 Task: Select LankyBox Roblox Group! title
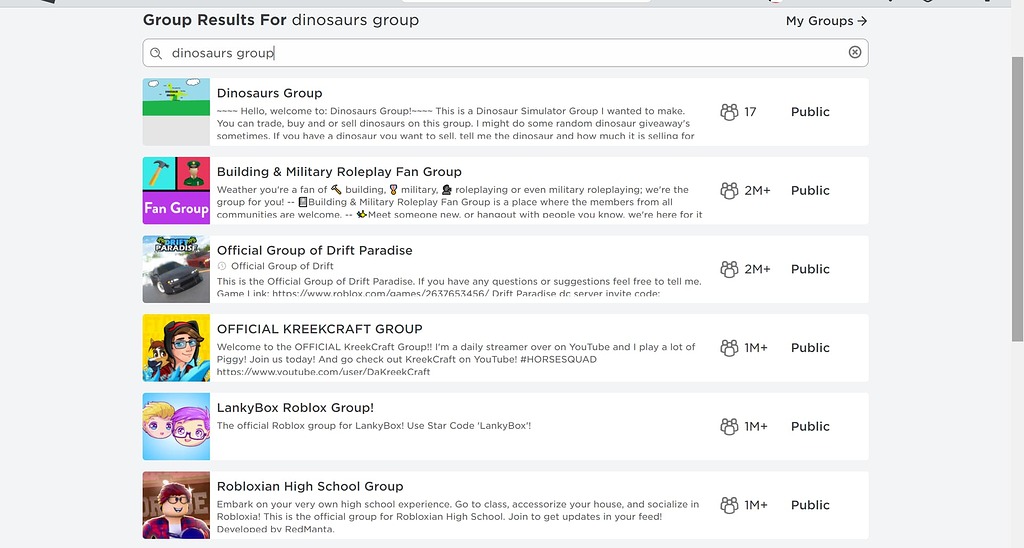coord(295,408)
